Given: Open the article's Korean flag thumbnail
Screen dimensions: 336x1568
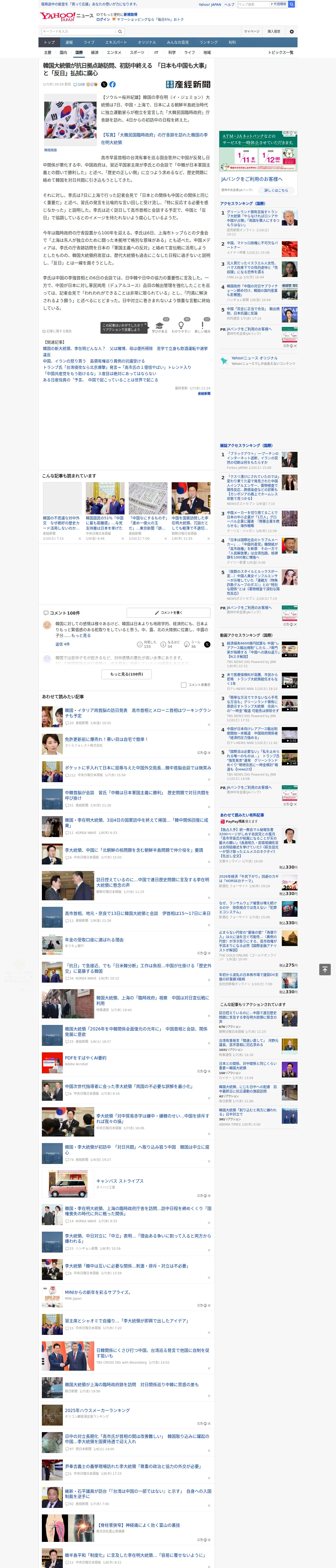Looking at the screenshot, I should (x=70, y=119).
